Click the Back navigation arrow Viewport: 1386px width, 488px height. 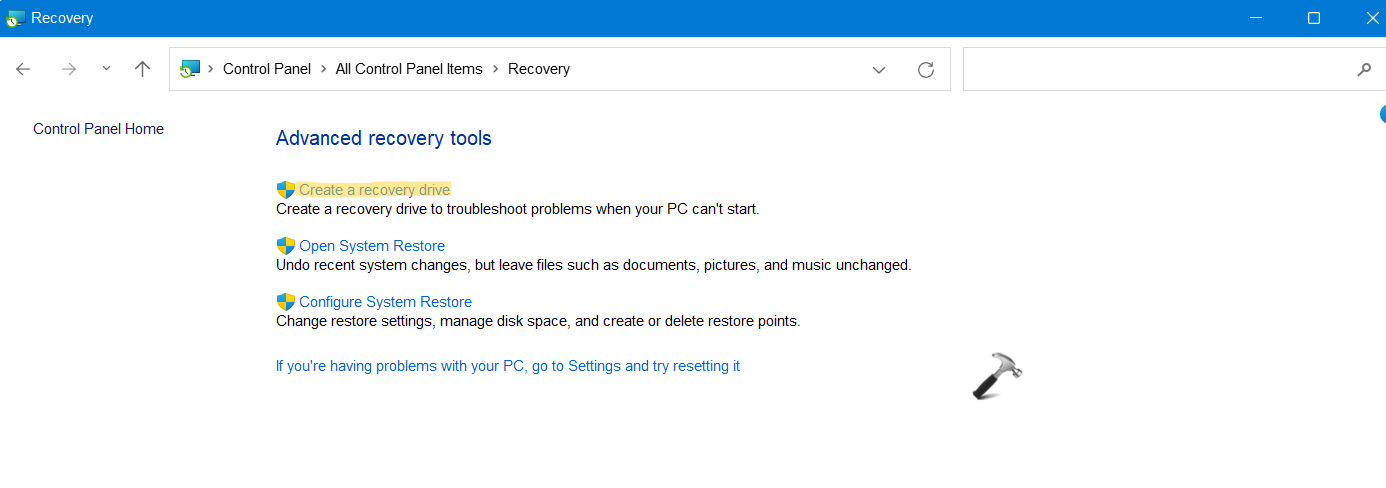pos(23,69)
